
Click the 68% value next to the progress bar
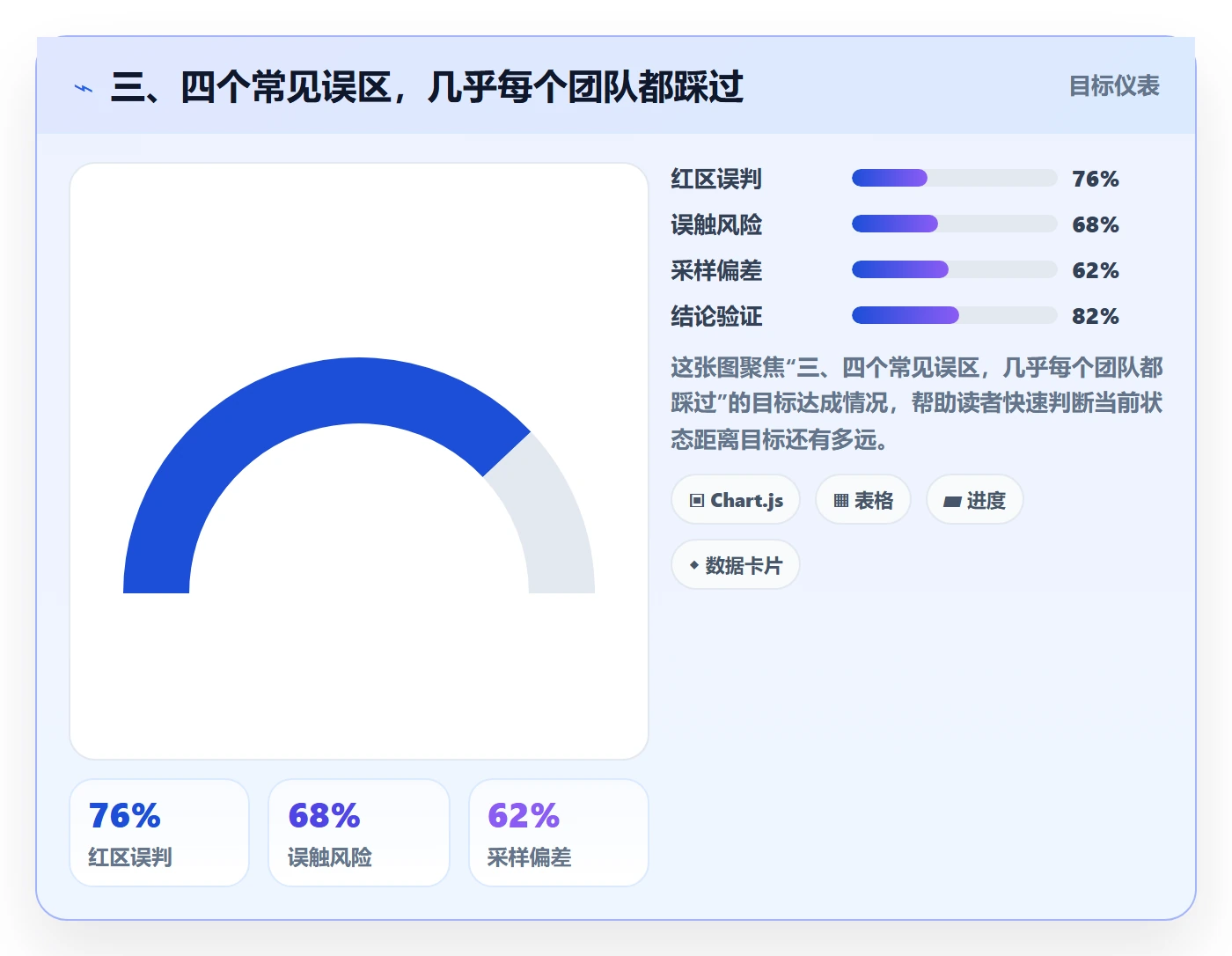click(1096, 224)
